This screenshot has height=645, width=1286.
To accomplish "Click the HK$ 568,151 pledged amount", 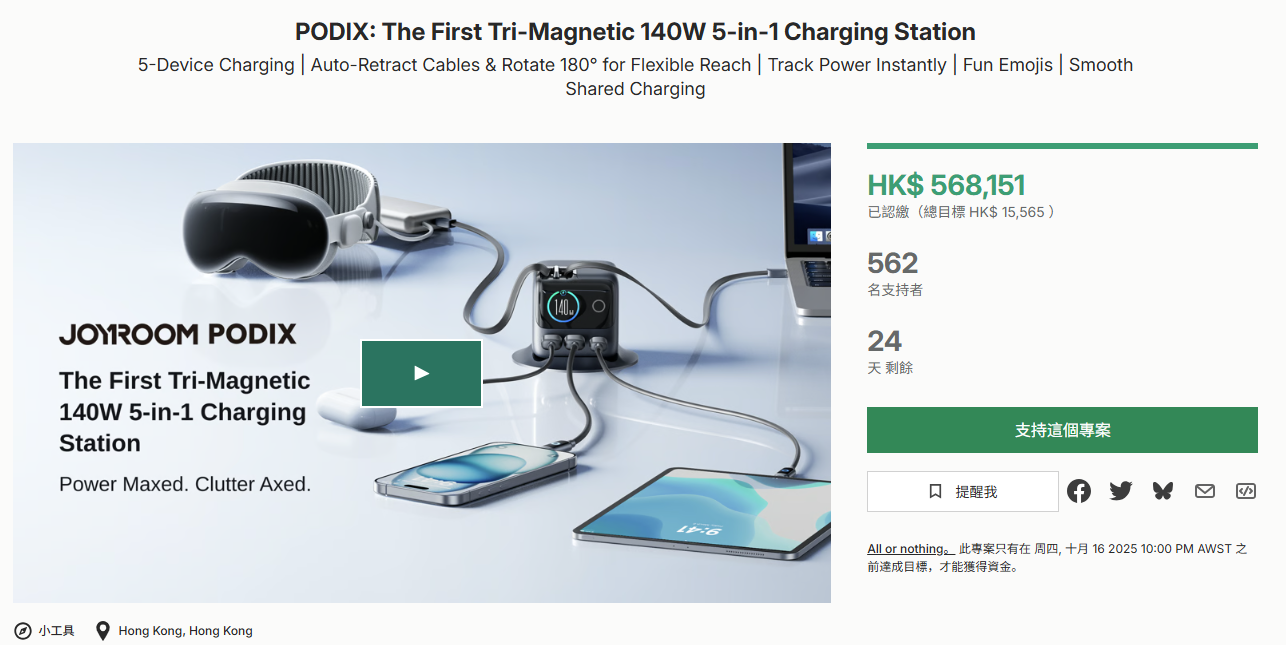I will [x=946, y=185].
